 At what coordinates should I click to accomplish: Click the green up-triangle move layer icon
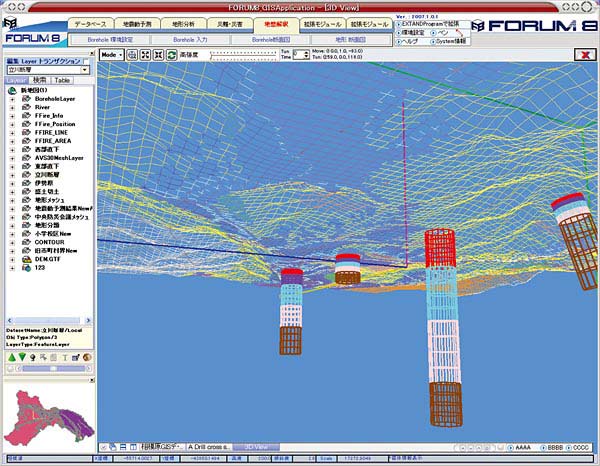(x=12, y=357)
